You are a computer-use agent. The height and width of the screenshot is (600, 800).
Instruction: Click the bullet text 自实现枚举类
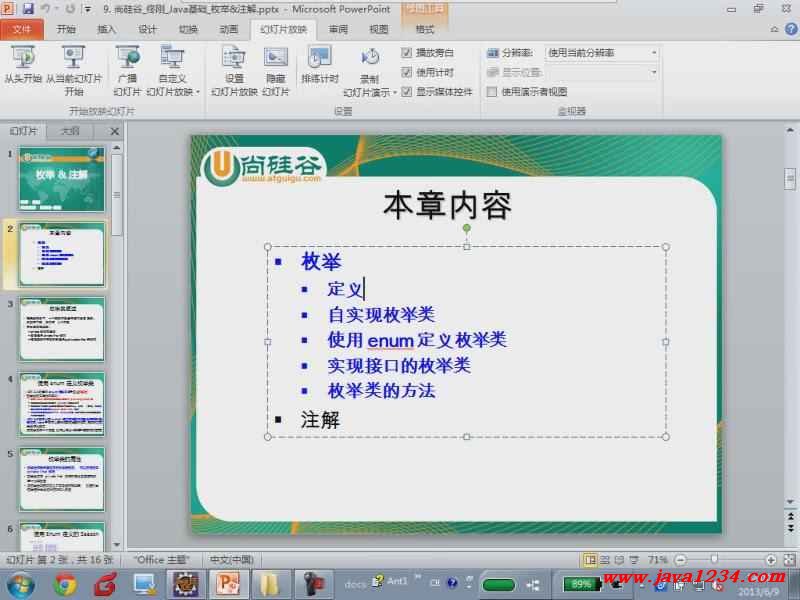[x=381, y=314]
